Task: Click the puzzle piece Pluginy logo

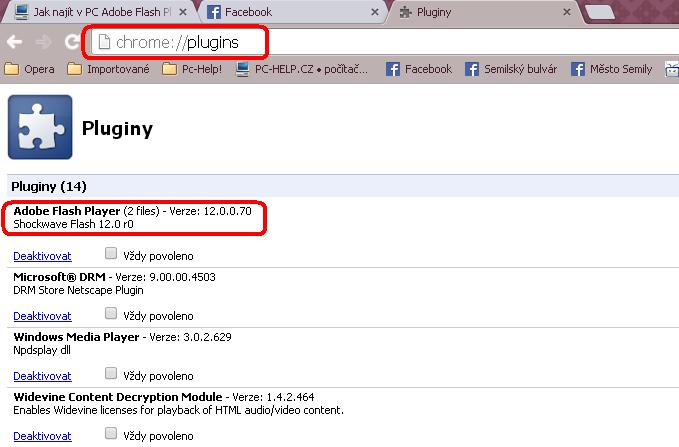Action: (x=40, y=127)
